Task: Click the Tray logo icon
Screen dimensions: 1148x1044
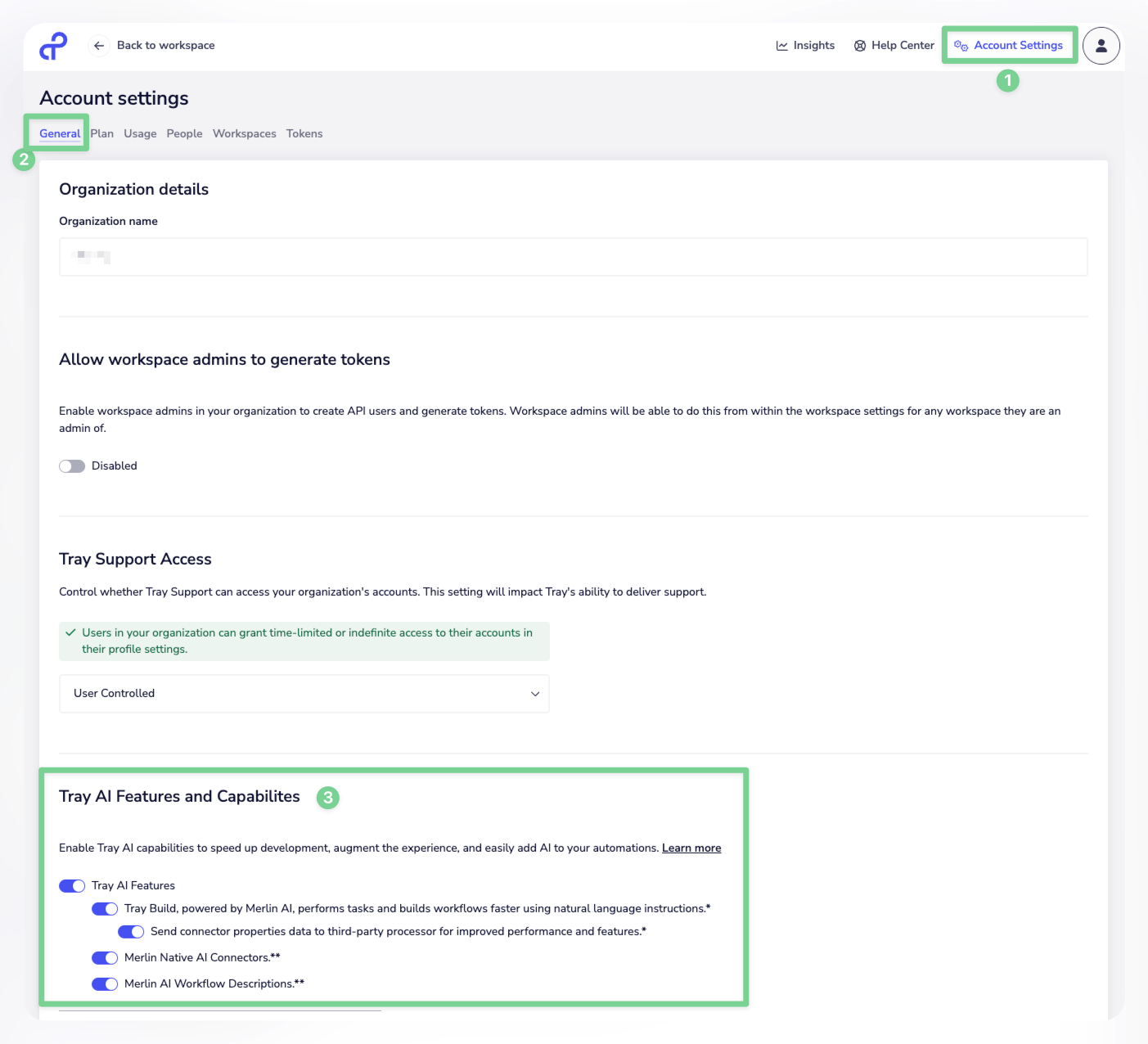Action: 53,46
